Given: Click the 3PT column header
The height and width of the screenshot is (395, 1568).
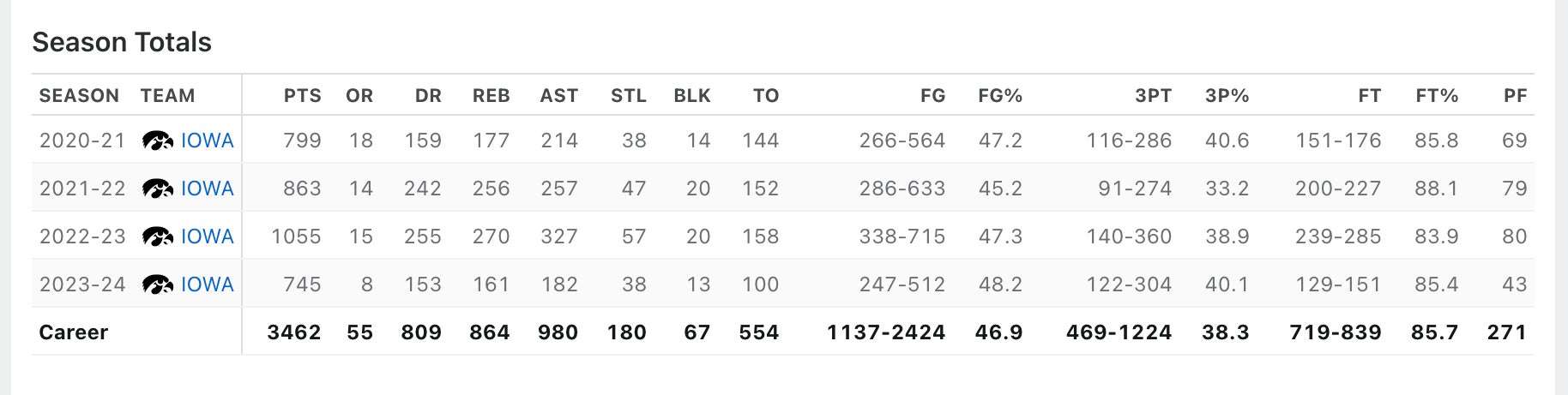Looking at the screenshot, I should 1153,96.
